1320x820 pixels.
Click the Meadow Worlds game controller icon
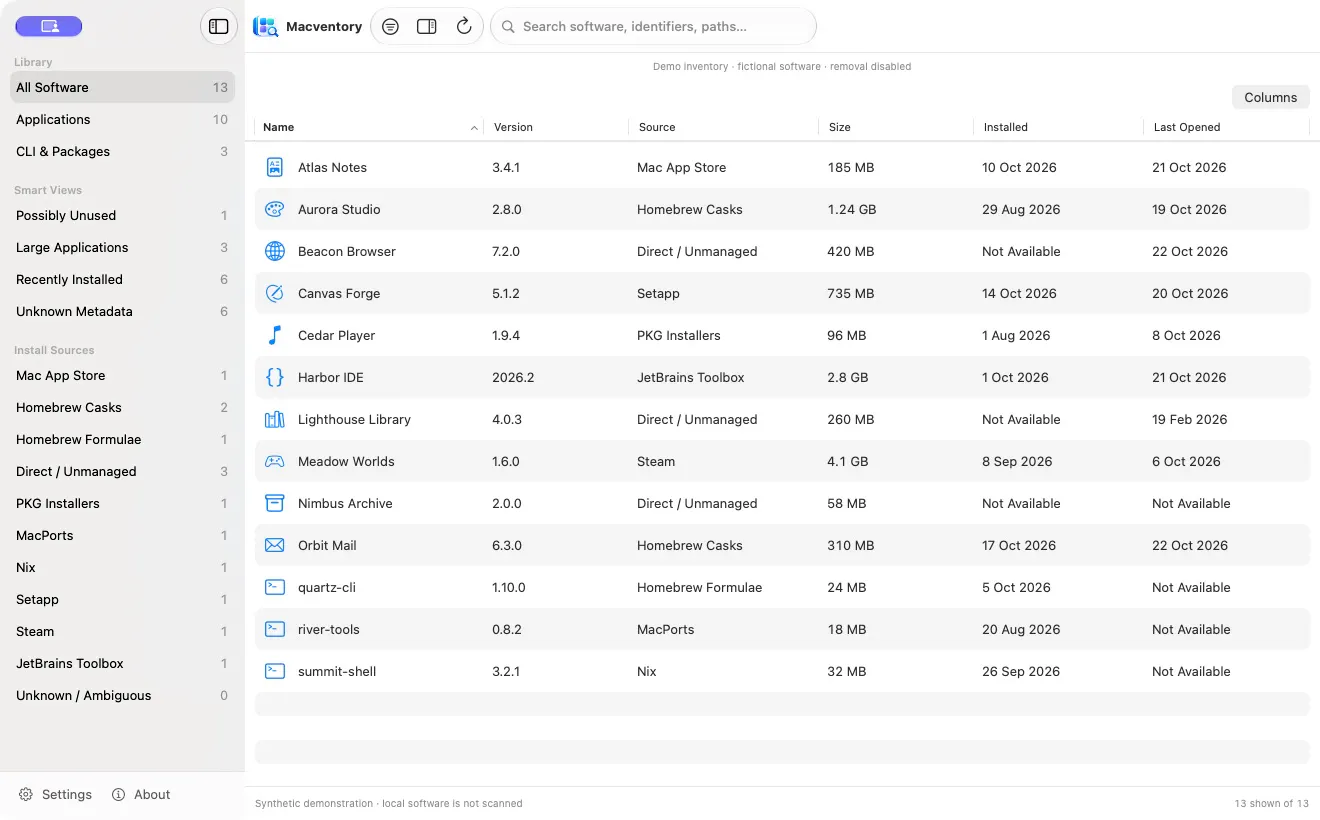pyautogui.click(x=275, y=462)
